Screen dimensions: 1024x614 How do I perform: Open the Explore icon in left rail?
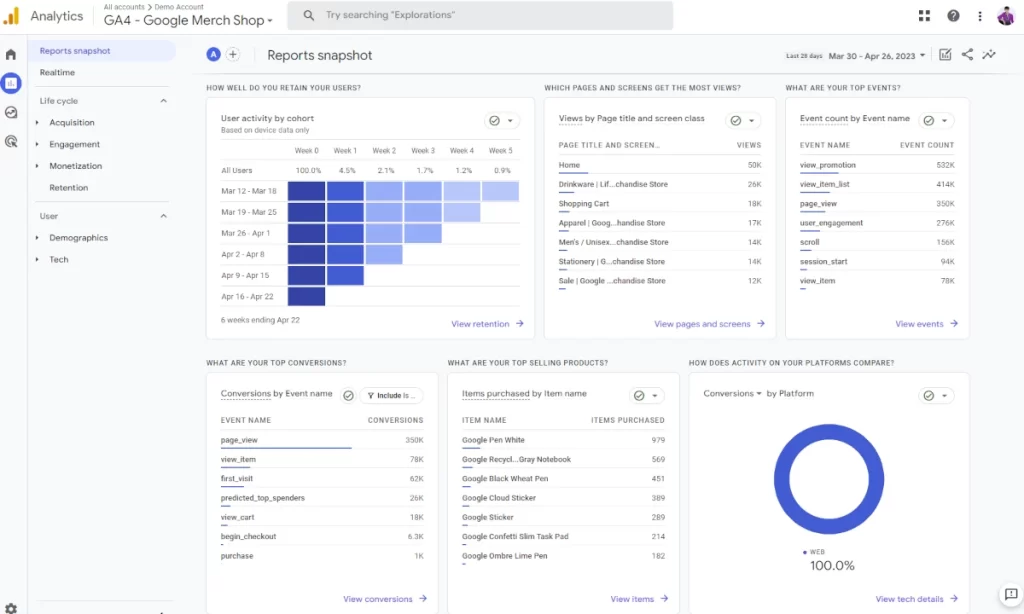point(10,112)
